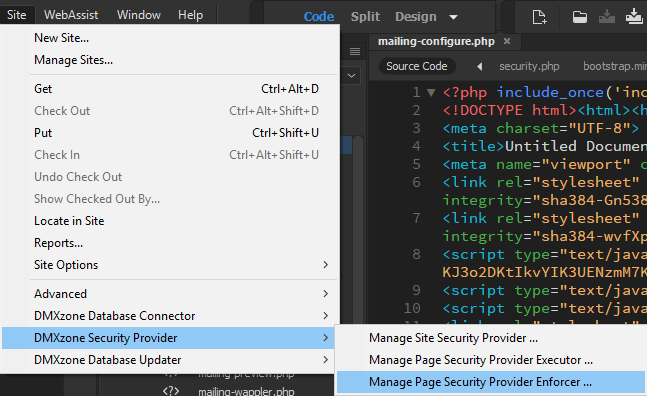This screenshot has height=396, width=647.
Task: Expand DMXzone Database Connector submenu
Action: [x=170, y=316]
